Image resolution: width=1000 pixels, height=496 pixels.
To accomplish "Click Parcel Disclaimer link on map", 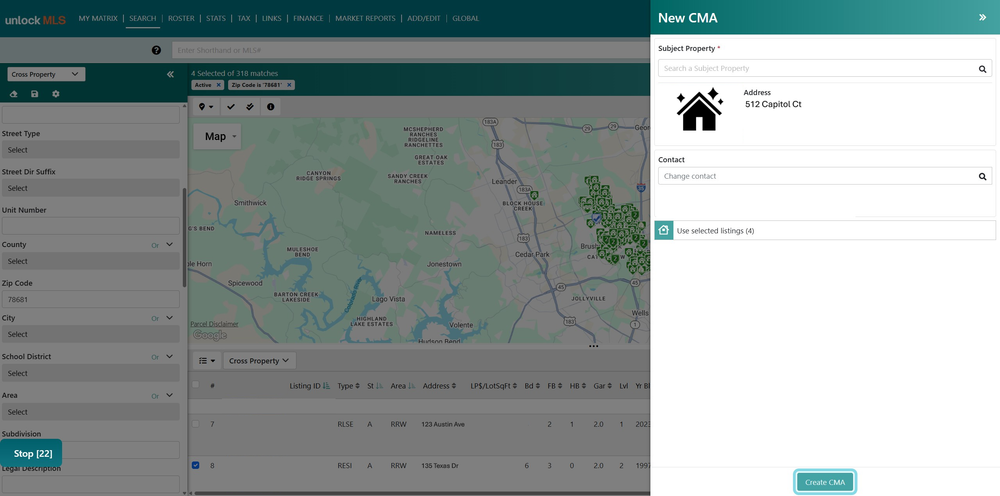I will (214, 324).
